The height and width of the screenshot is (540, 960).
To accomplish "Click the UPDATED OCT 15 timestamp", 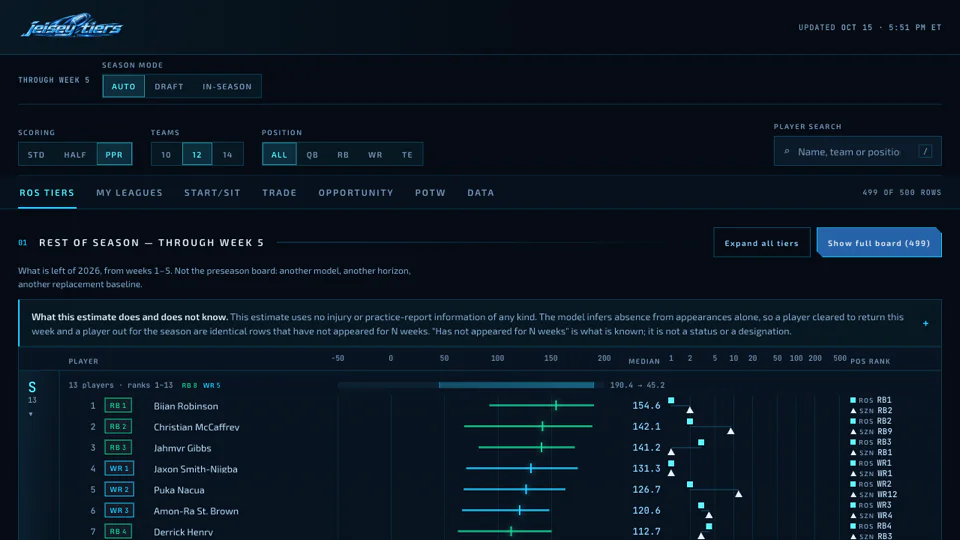I will tap(870, 27).
